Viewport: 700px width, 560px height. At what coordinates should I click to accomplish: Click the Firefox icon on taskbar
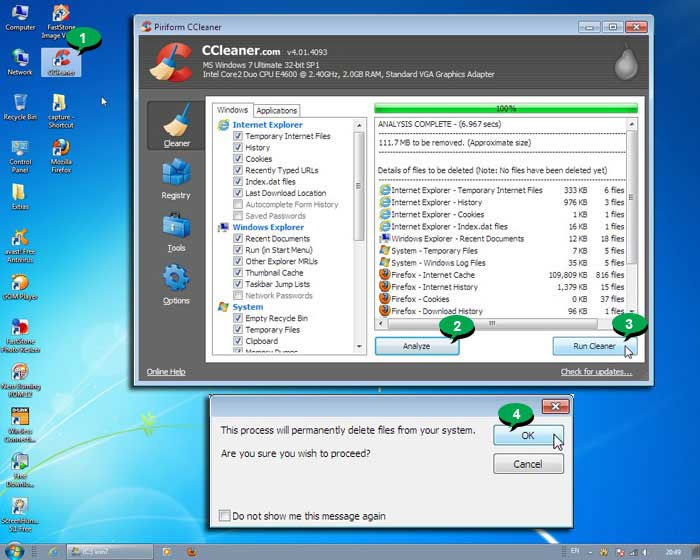(192, 552)
